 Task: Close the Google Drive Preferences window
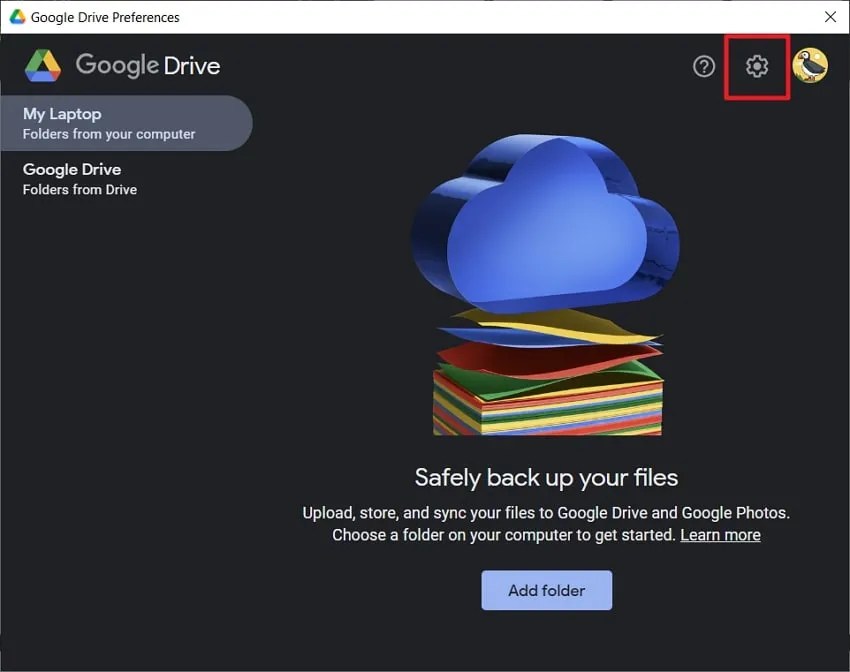click(x=830, y=16)
